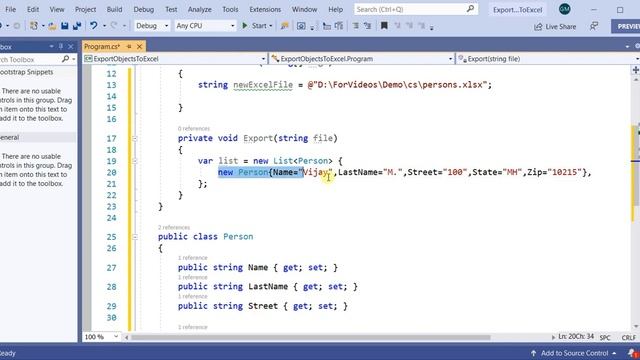The height and width of the screenshot is (360, 640).
Task: Close the Program.cs tab
Action: tap(139, 47)
